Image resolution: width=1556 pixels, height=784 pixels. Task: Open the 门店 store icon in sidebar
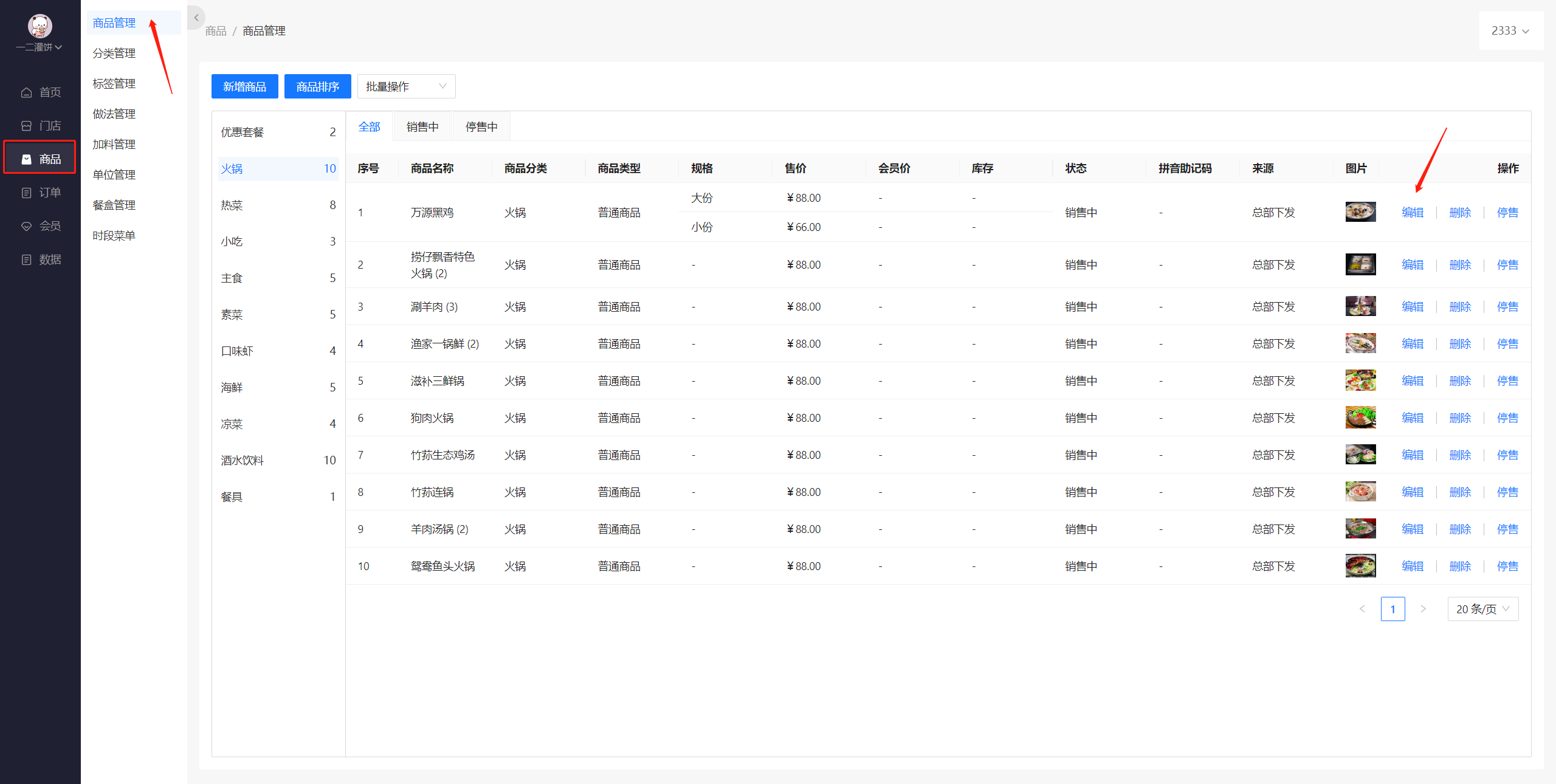pyautogui.click(x=26, y=126)
